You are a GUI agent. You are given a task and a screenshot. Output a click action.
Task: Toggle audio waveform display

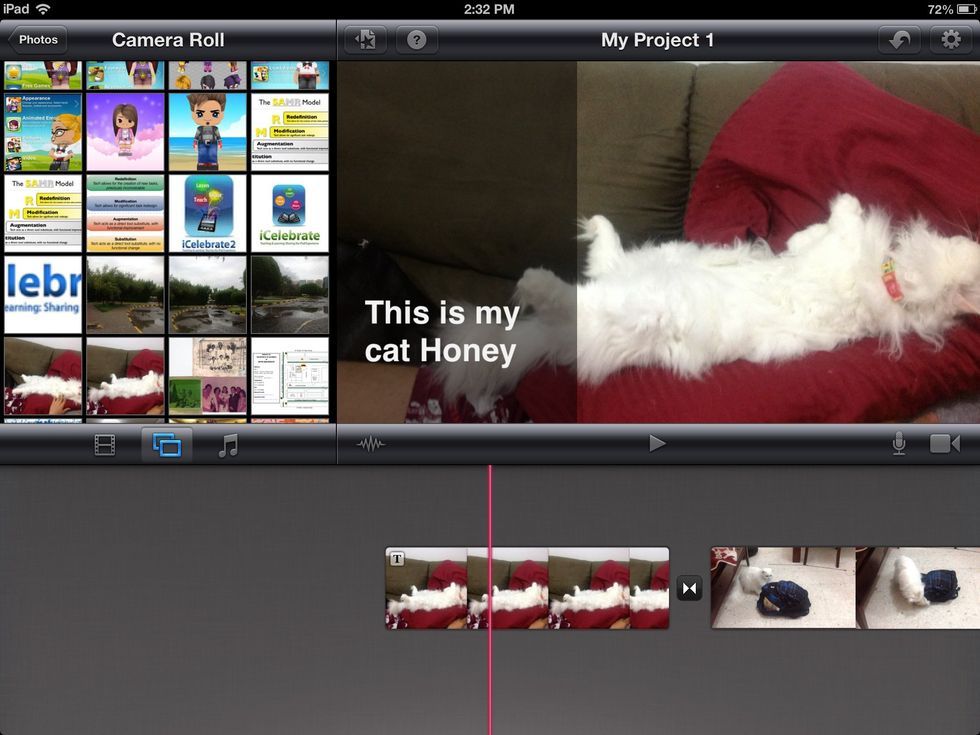coord(371,444)
